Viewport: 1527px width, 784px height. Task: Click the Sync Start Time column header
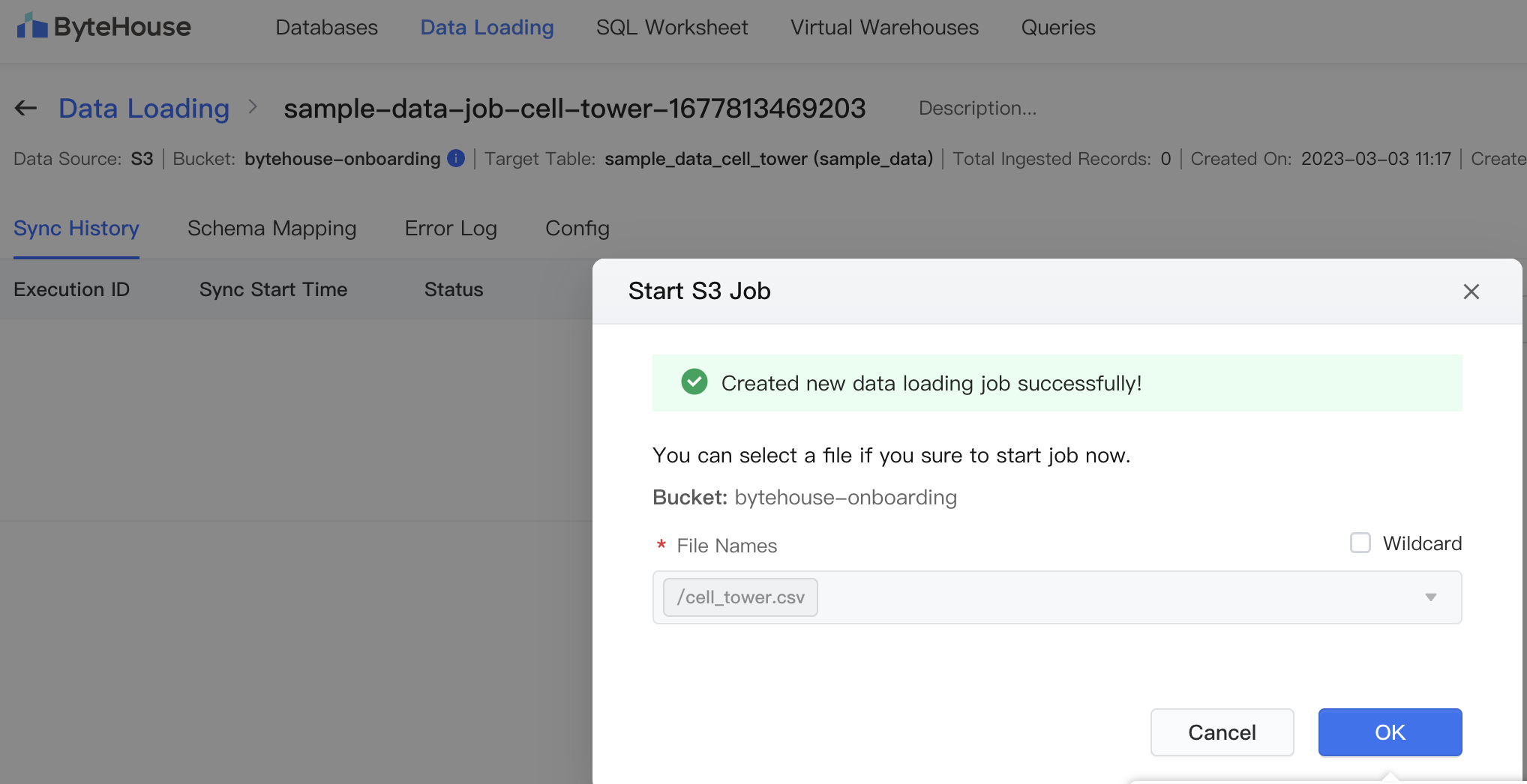pos(274,289)
